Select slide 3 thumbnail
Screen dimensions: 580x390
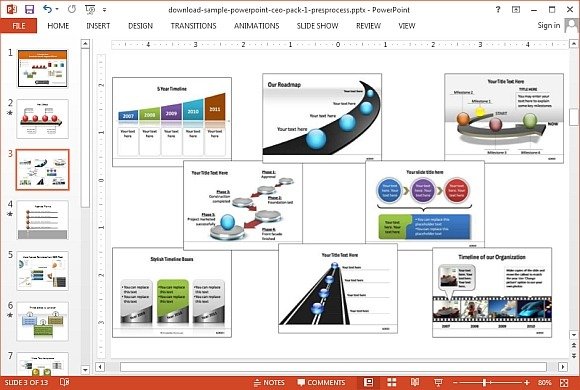tap(43, 170)
